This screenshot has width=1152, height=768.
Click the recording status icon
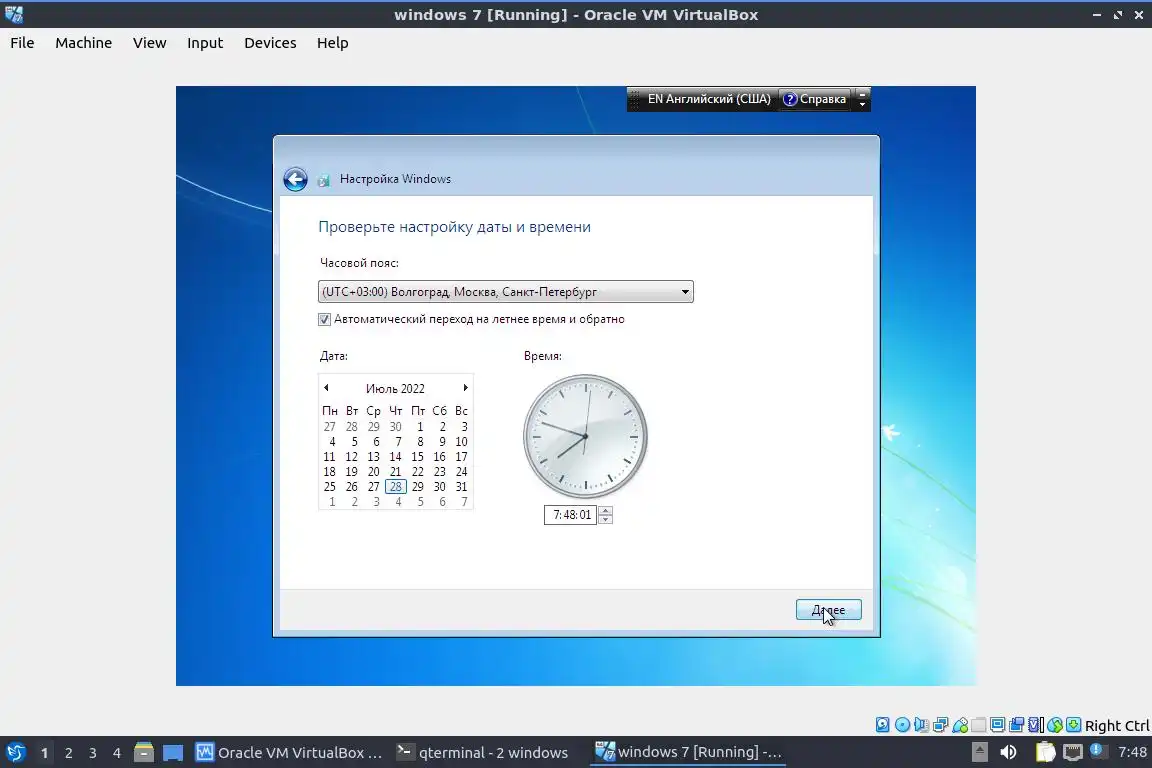point(1017,725)
